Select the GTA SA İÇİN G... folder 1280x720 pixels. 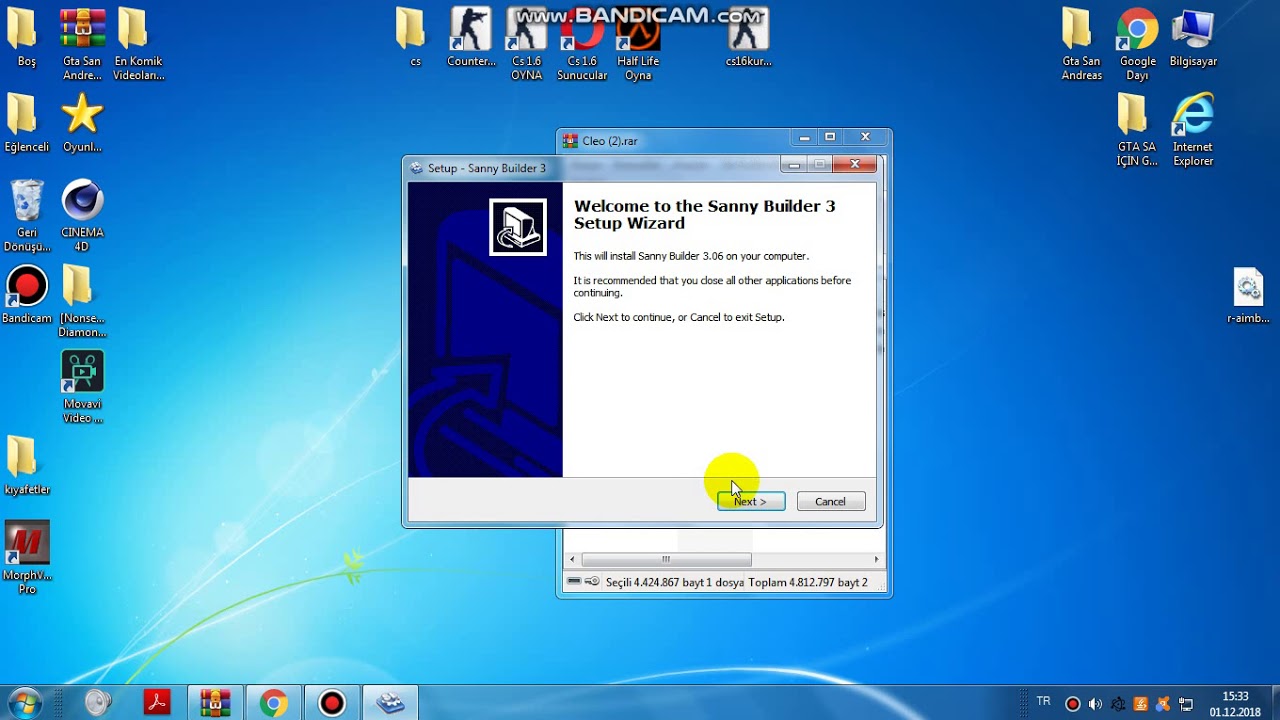pyautogui.click(x=1137, y=130)
